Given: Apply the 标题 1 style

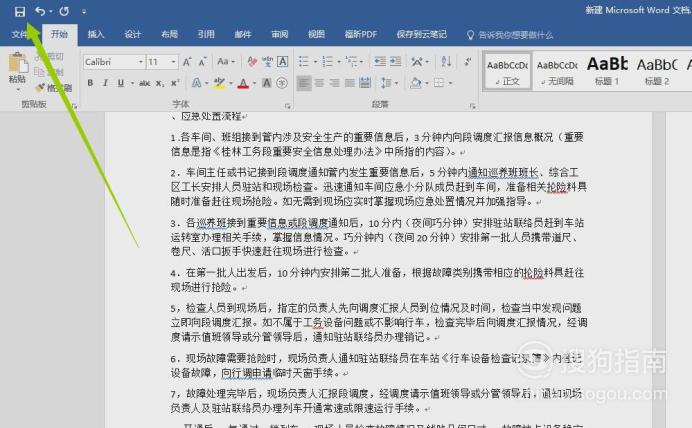Looking at the screenshot, I should pos(607,71).
